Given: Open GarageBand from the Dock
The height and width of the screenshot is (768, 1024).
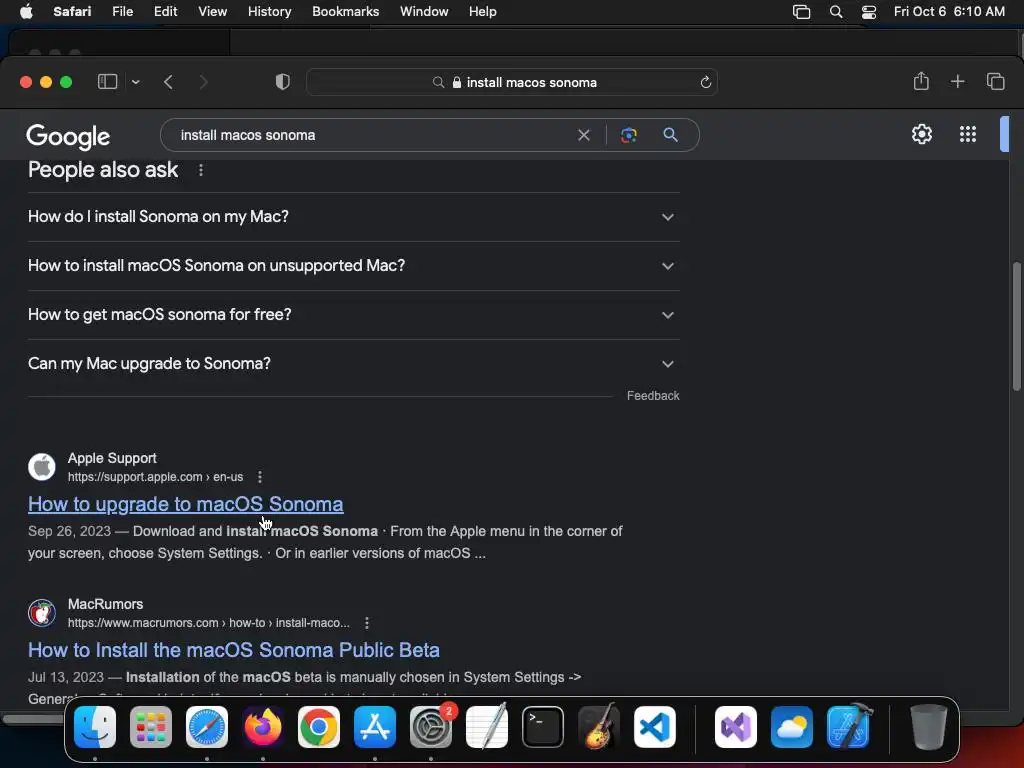Looking at the screenshot, I should pyautogui.click(x=599, y=727).
